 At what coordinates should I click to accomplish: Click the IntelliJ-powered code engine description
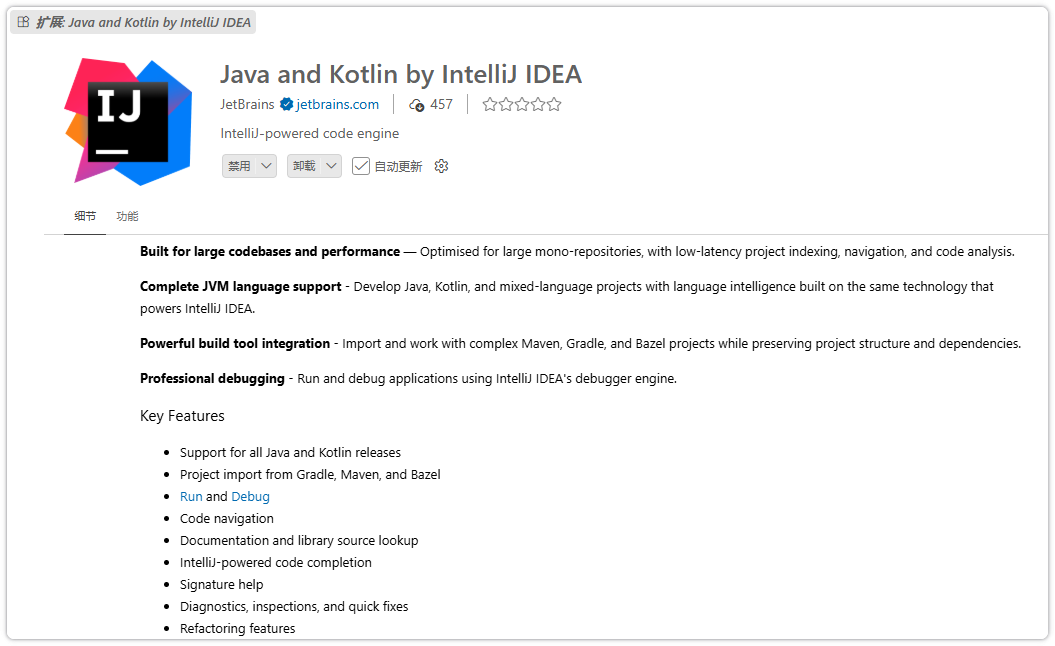tap(310, 133)
